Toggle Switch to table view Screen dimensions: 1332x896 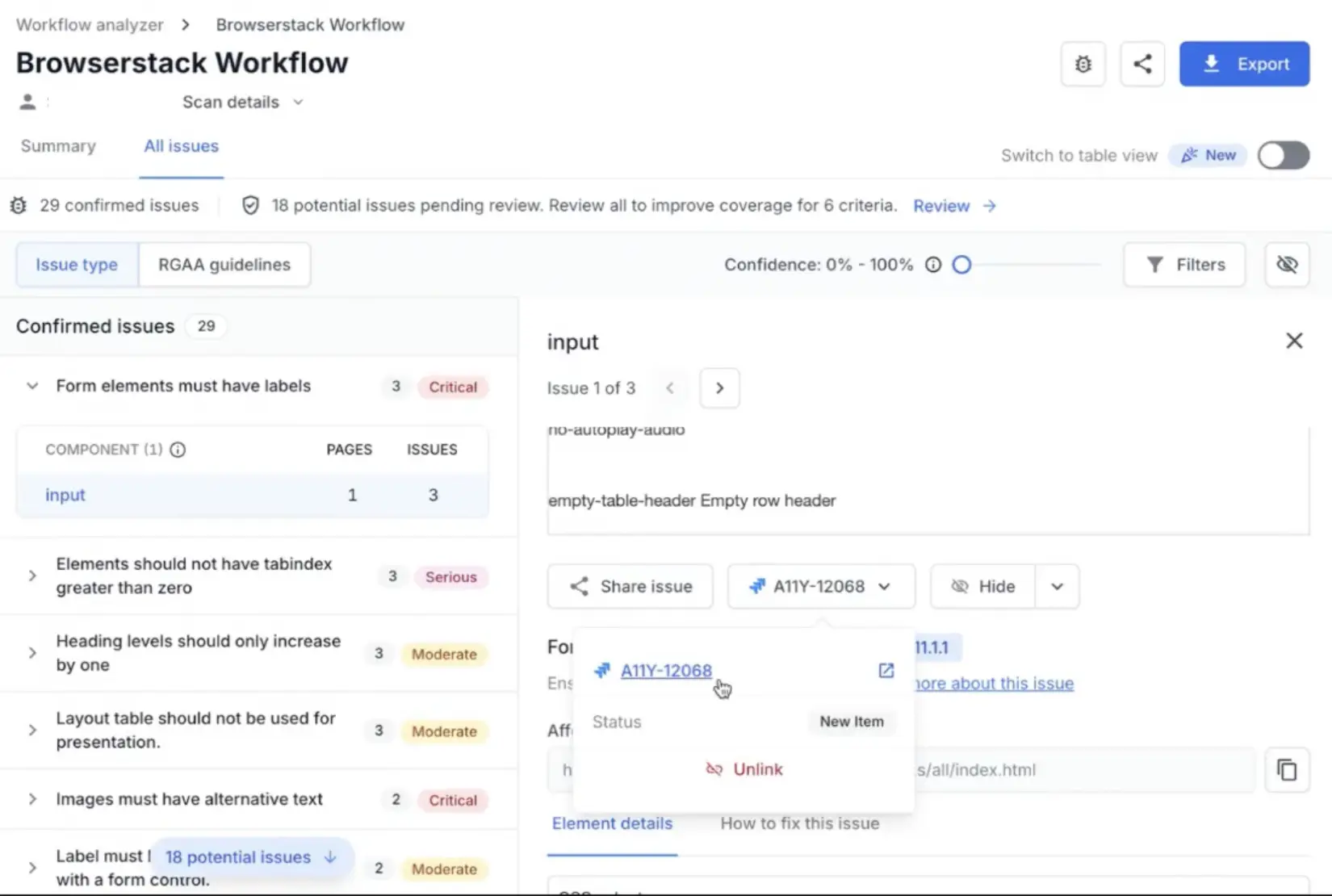(x=1284, y=155)
